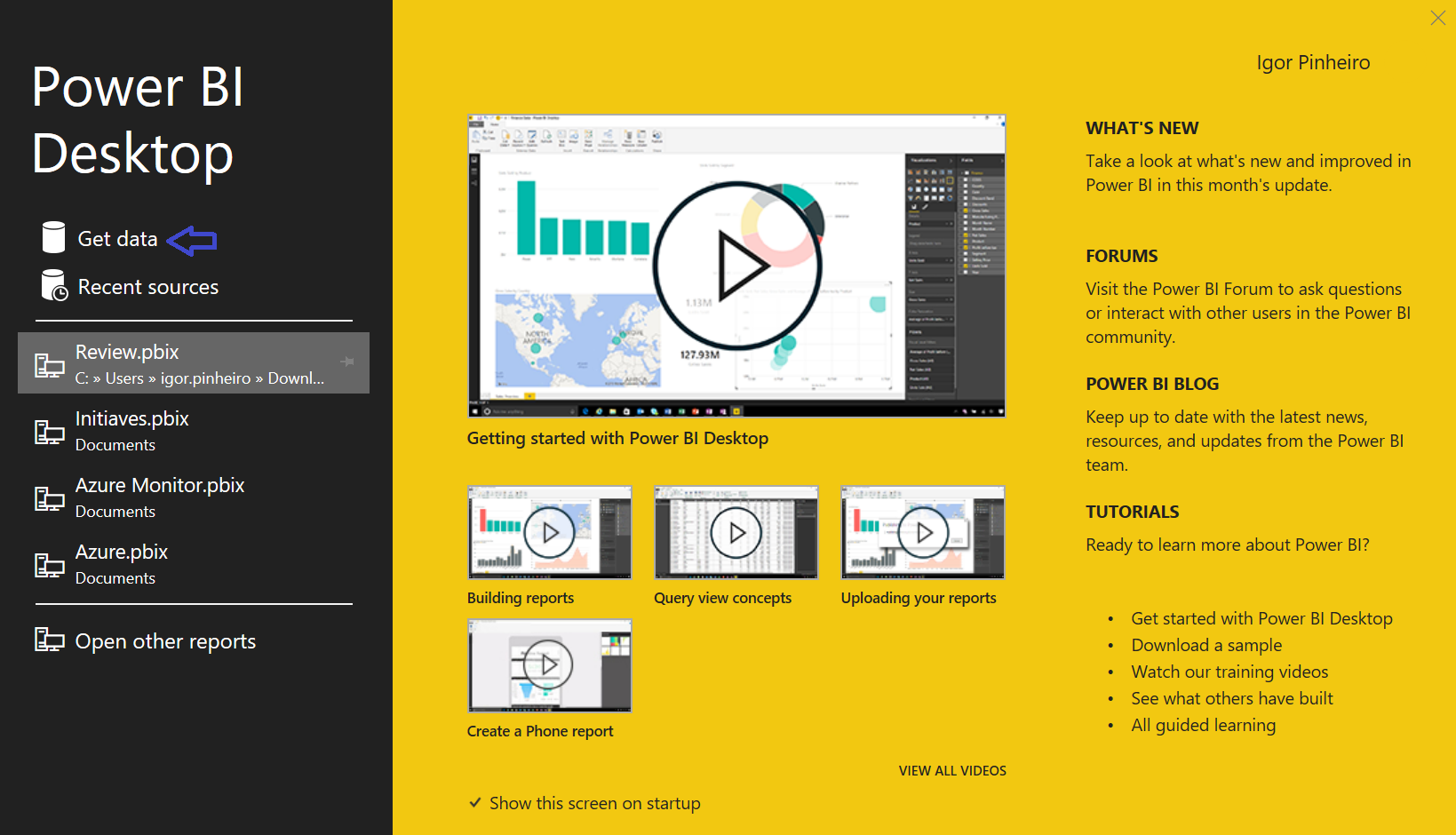Open Get data option

pos(117,239)
